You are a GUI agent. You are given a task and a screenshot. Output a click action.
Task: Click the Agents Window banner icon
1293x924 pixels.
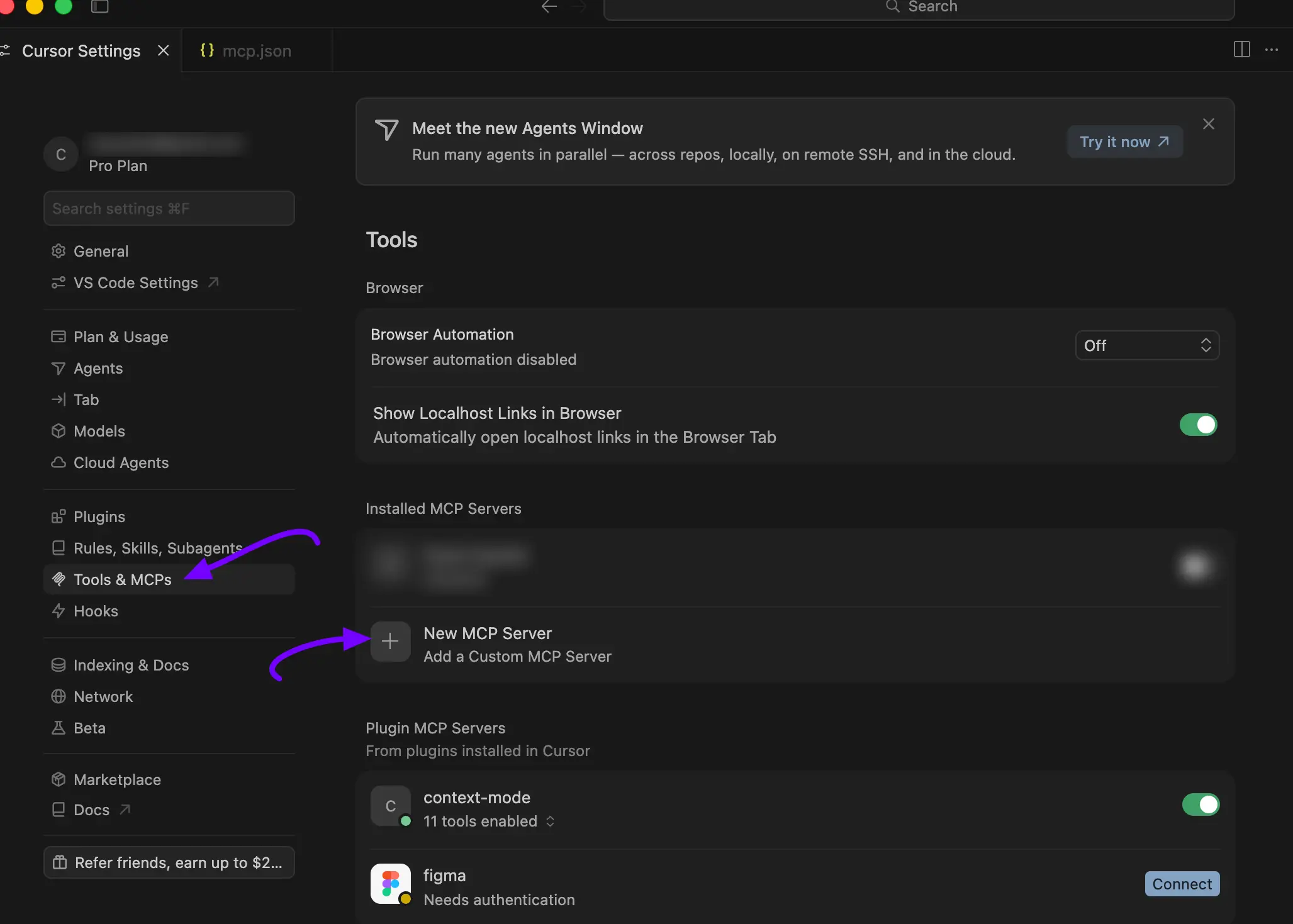(386, 130)
